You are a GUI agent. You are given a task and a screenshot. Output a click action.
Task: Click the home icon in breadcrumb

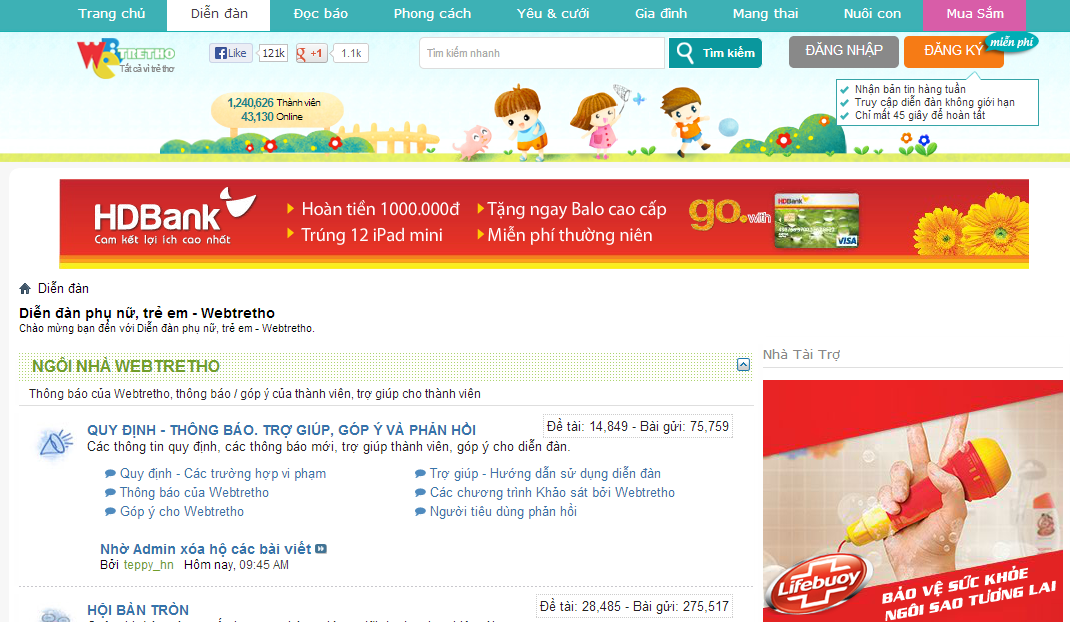(x=25, y=288)
